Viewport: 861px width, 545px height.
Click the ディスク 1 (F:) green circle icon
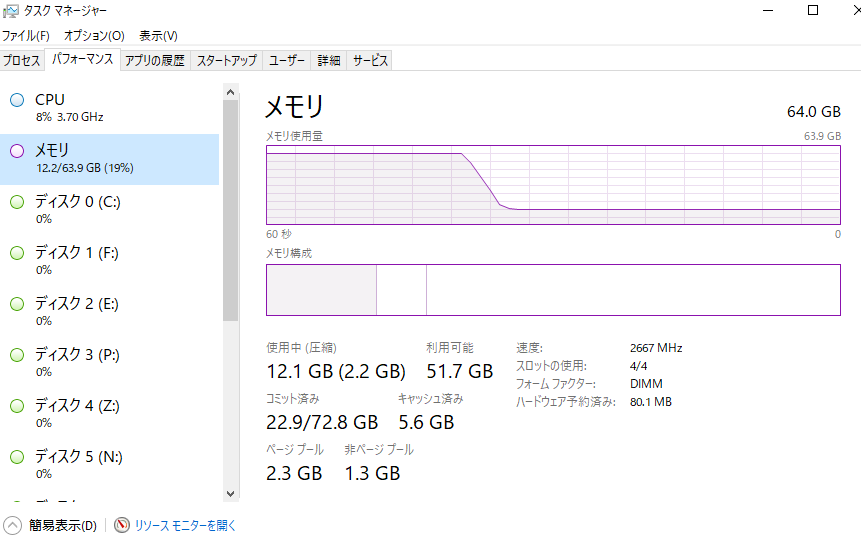(17, 253)
